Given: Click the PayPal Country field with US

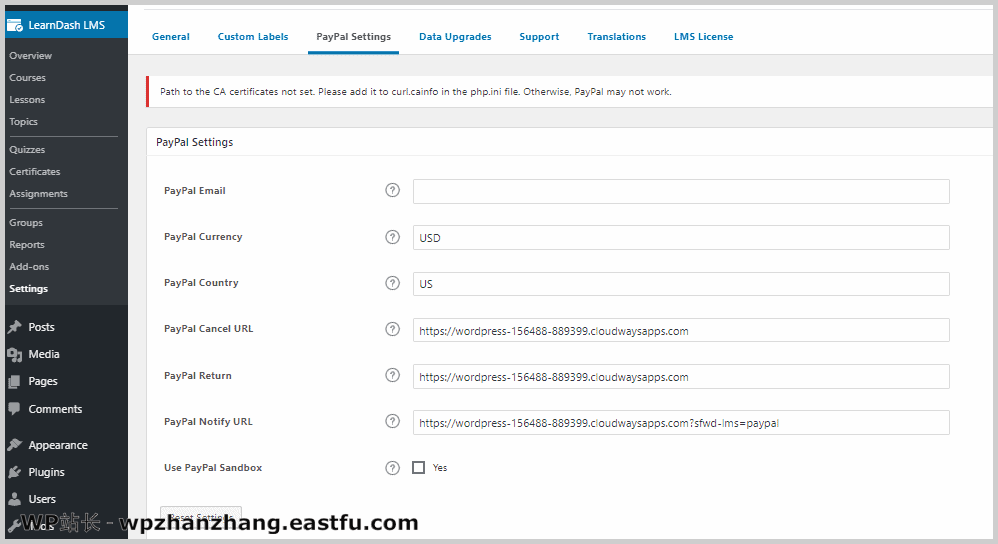Looking at the screenshot, I should point(681,284).
